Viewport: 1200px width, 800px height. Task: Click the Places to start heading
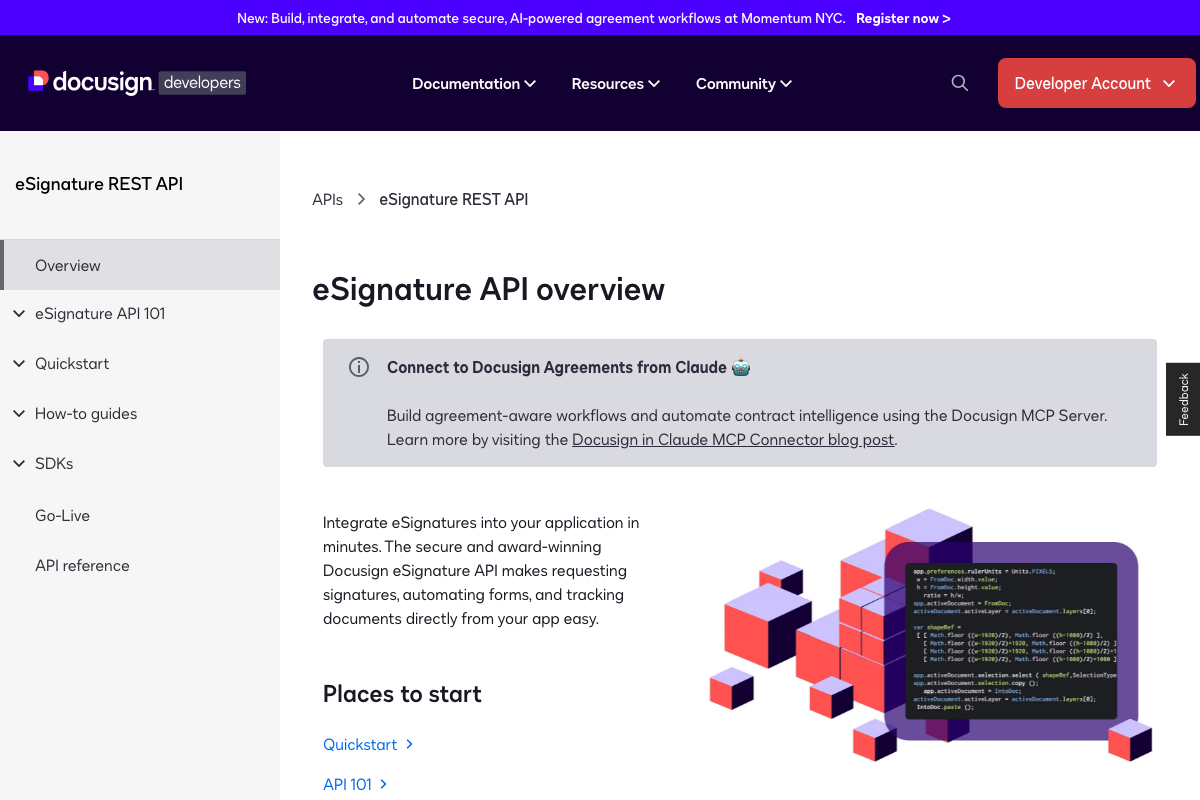pos(402,694)
